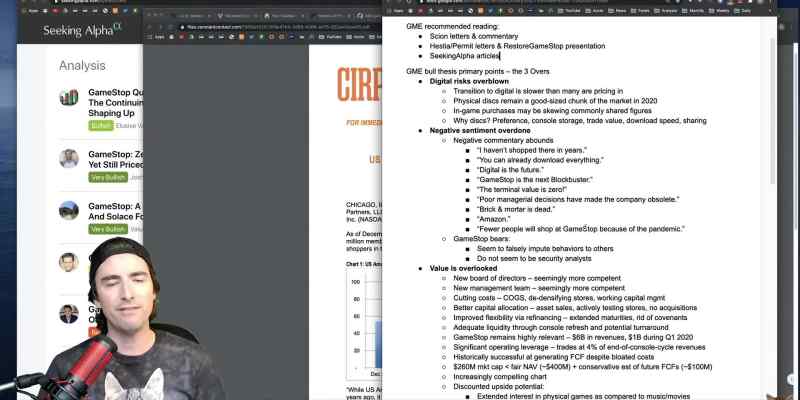Place the cursor after 'SeekingAlpha articles' bullet
The height and width of the screenshot is (400, 800).
click(500, 56)
